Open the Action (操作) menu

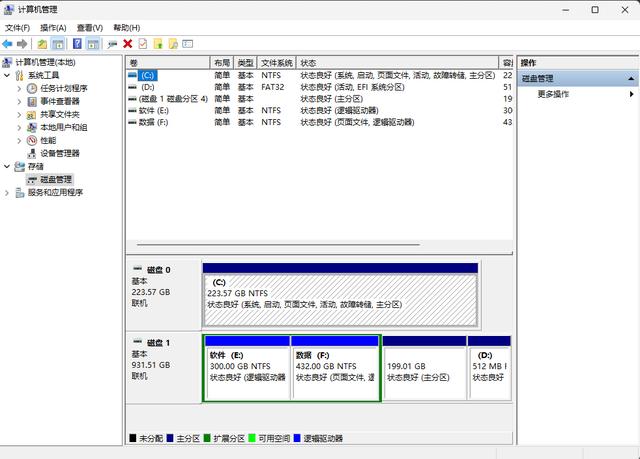pos(53,28)
